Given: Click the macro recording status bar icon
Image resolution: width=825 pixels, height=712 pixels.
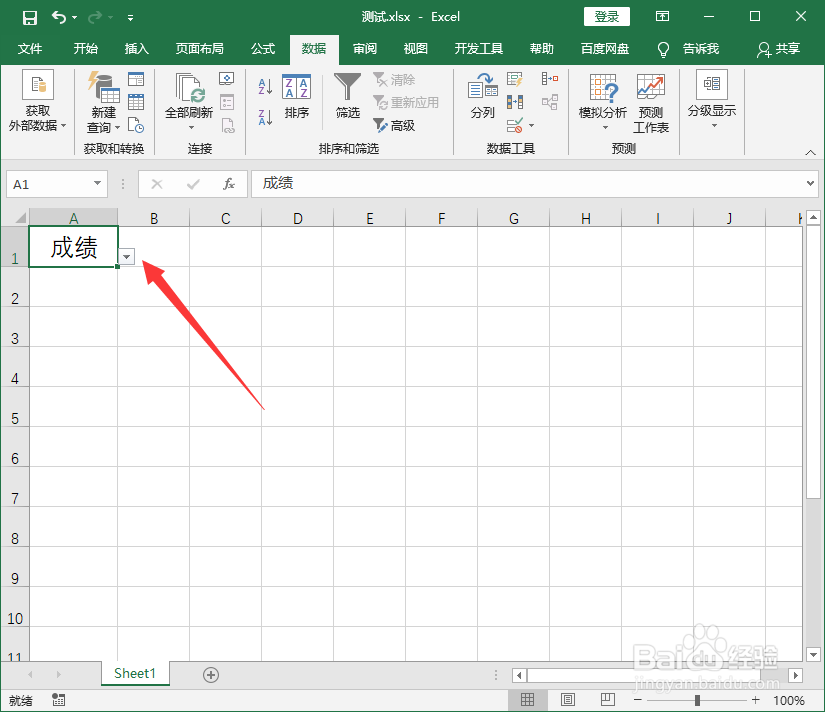Looking at the screenshot, I should click(58, 700).
